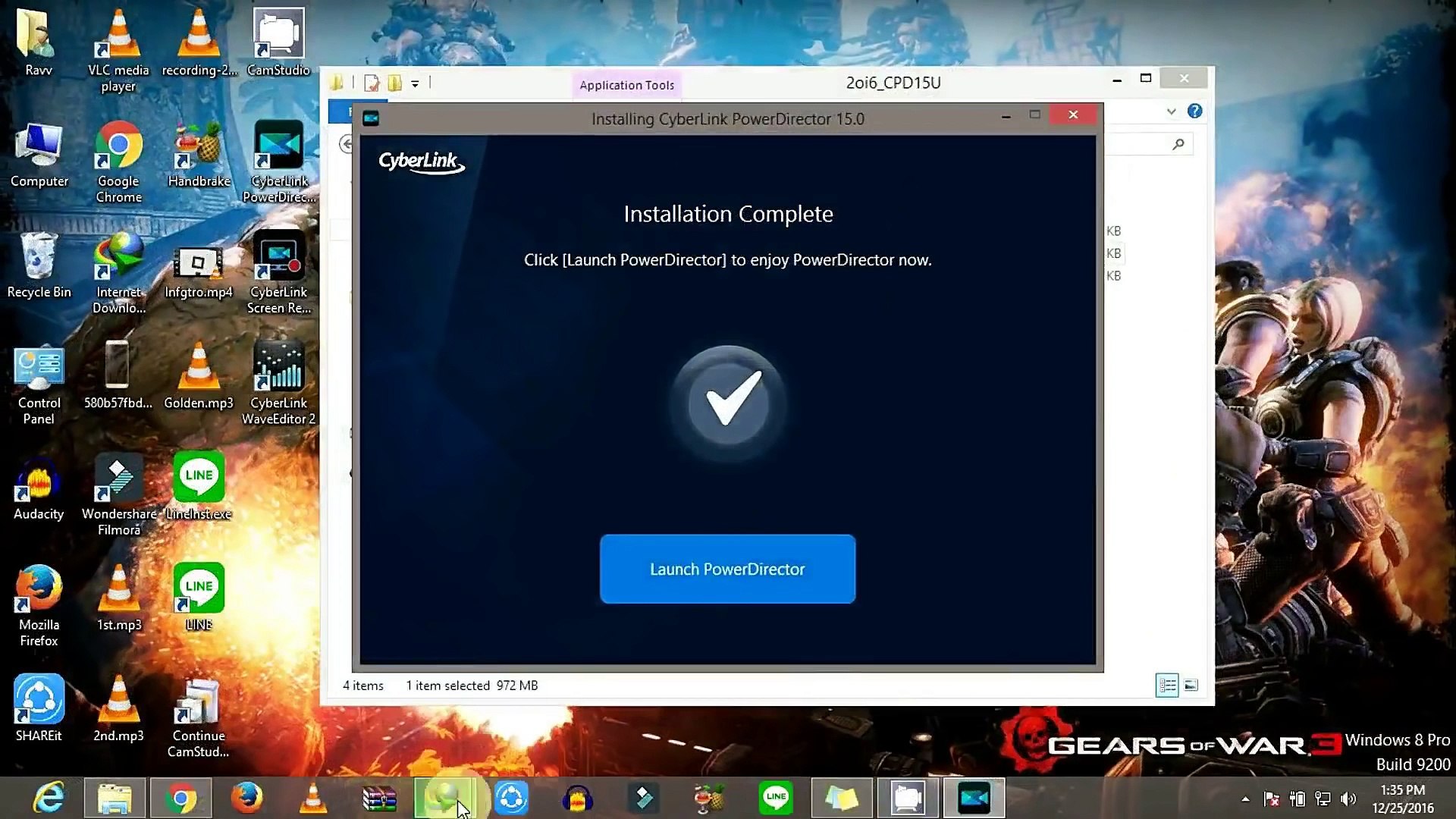Select Continue CamStudio desktop shortcut
This screenshot has height=819, width=1456.
click(199, 717)
